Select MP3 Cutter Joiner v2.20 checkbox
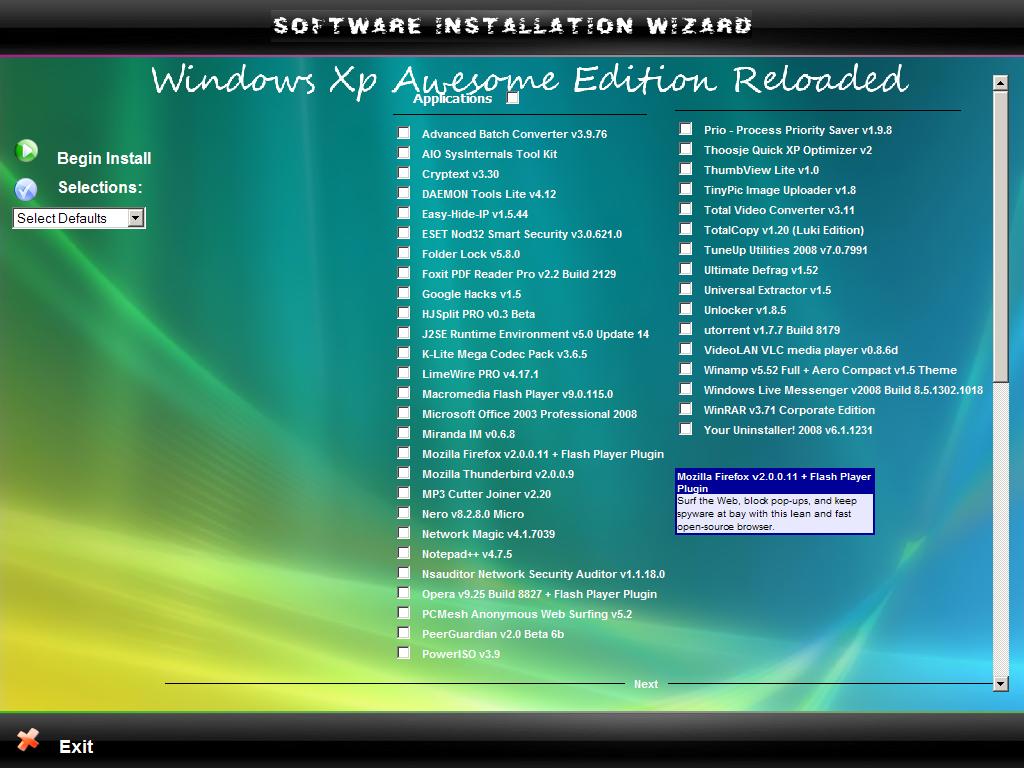The width and height of the screenshot is (1024, 768). point(404,493)
